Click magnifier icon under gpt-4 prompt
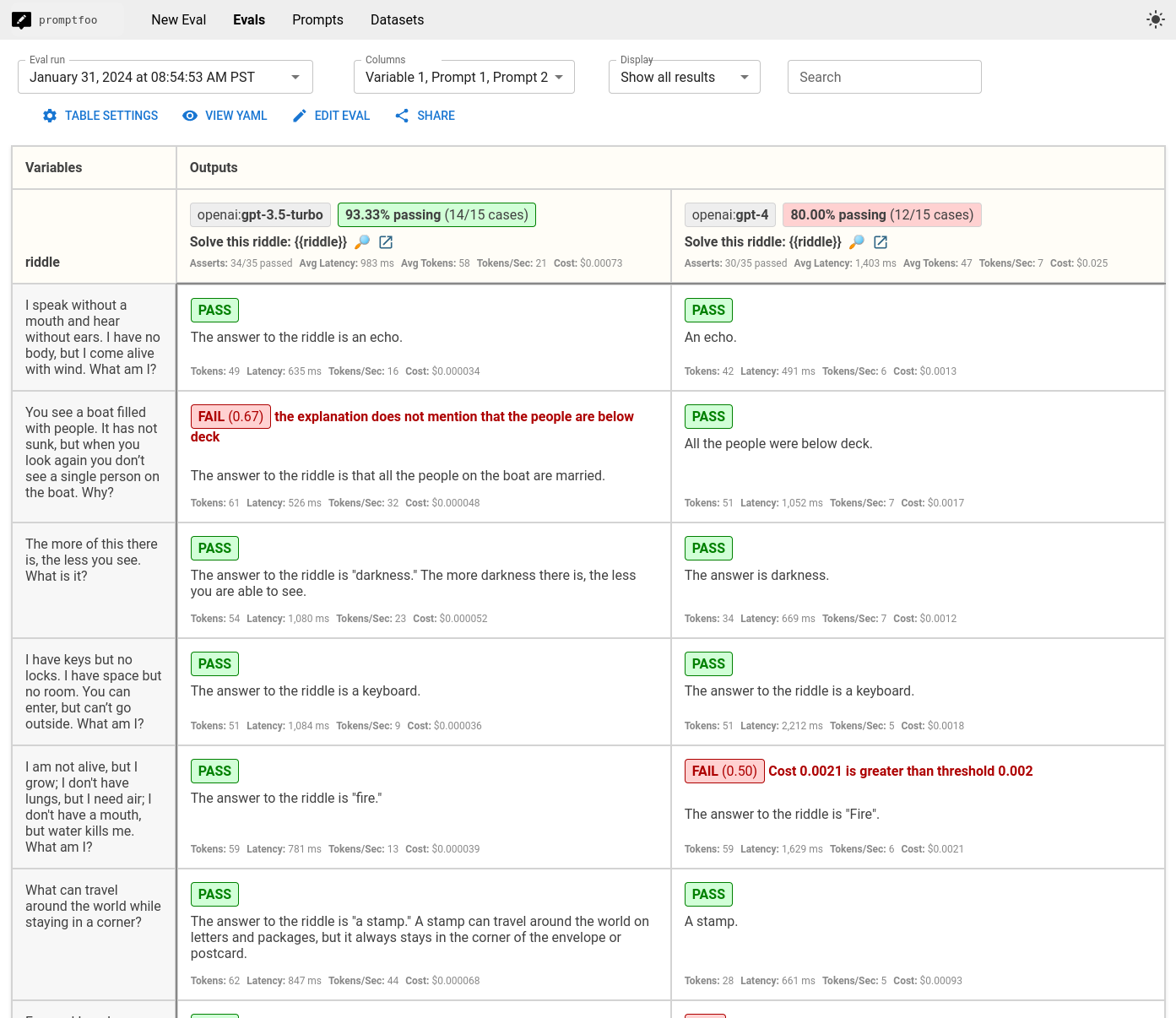The height and width of the screenshot is (1018, 1176). (857, 242)
